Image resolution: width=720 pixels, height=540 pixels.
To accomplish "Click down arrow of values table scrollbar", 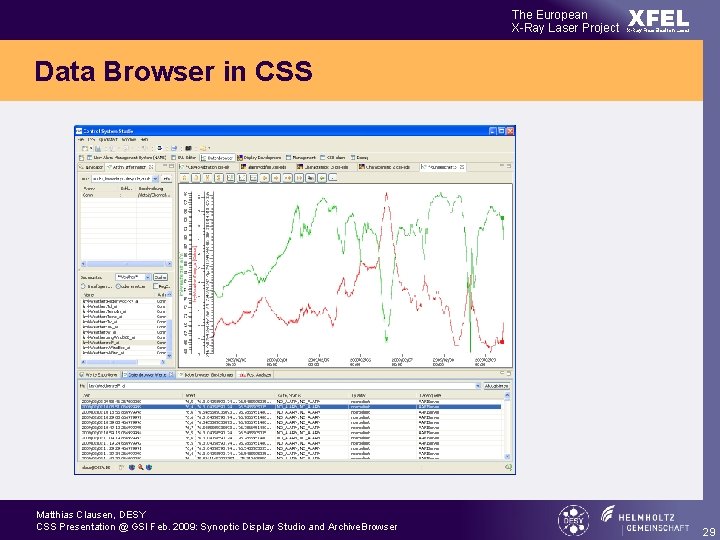I will 507,456.
